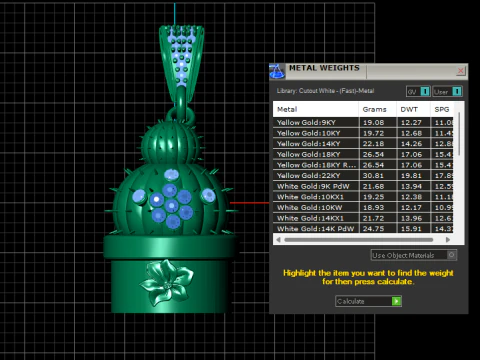Close the Metal Weights window
The width and height of the screenshot is (480, 360).
pos(461,71)
